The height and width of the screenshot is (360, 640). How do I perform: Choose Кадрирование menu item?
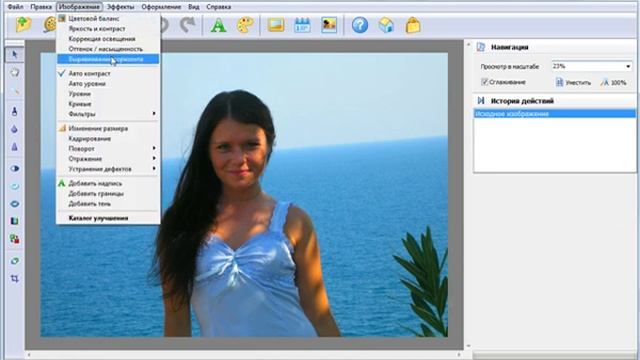108,139
